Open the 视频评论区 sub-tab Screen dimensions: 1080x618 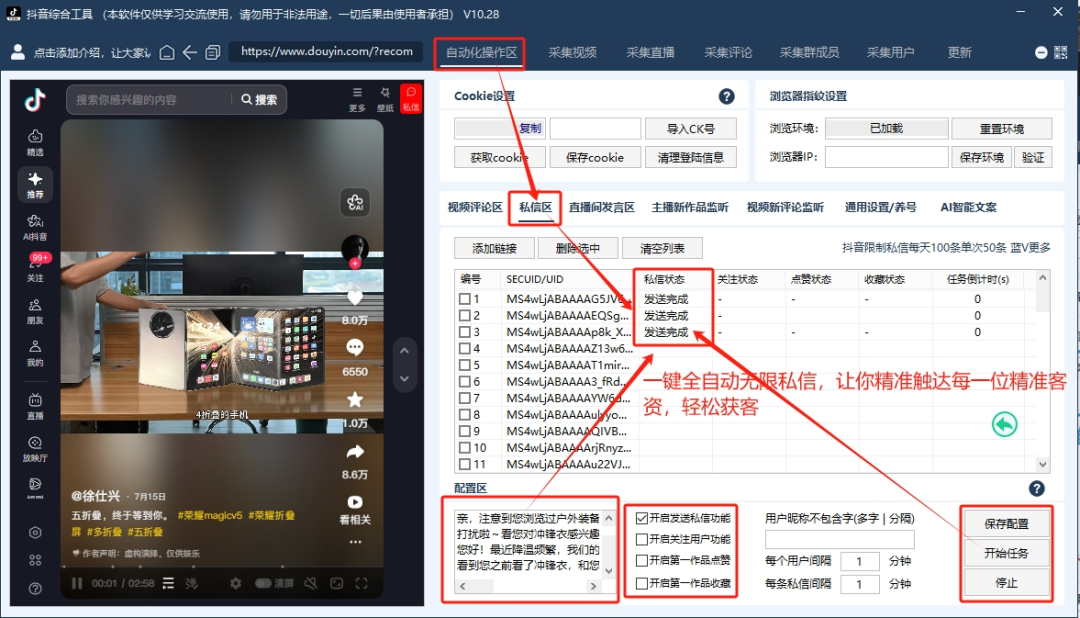click(475, 207)
